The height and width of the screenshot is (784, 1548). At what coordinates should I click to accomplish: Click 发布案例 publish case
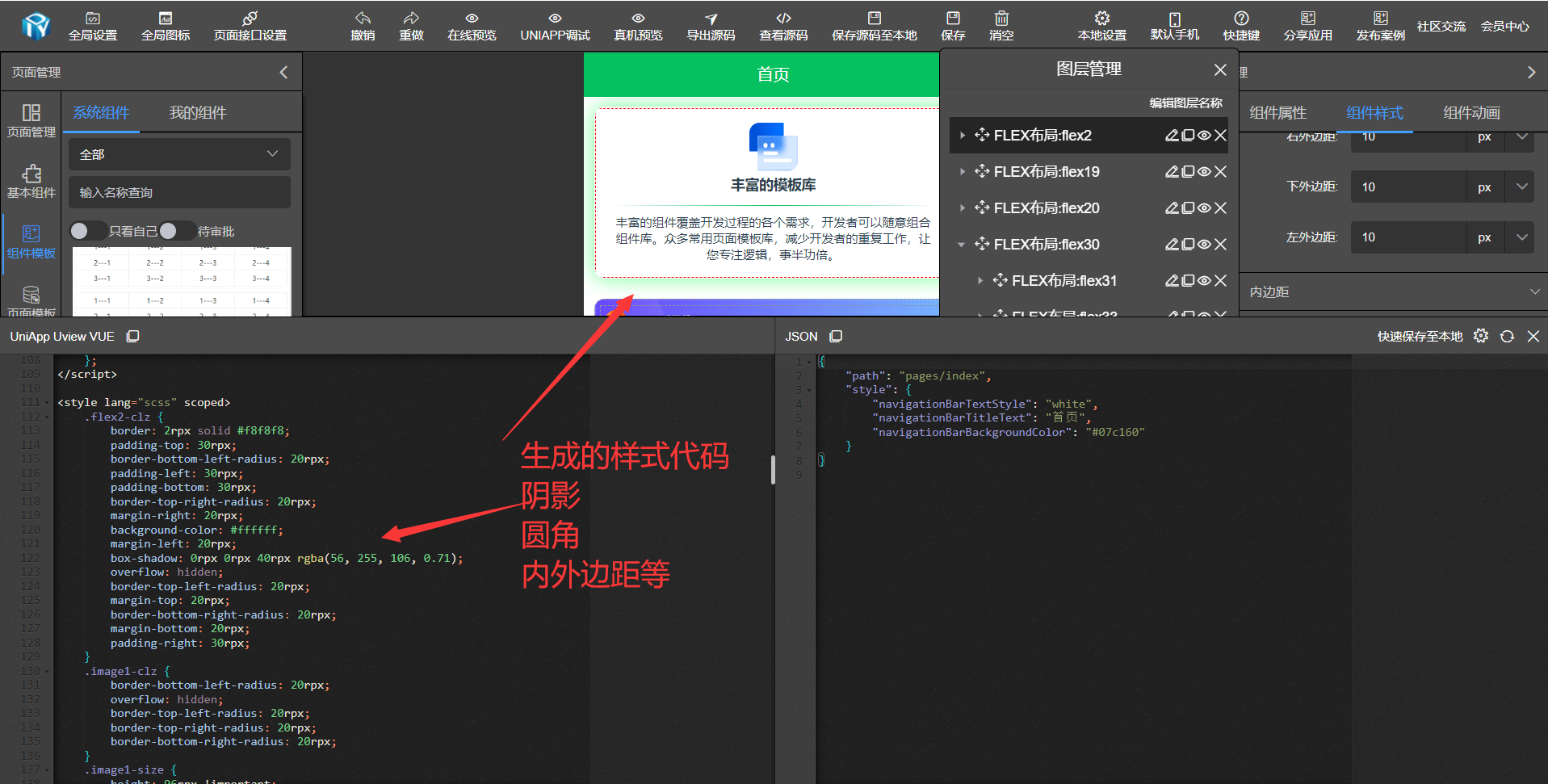(x=1381, y=27)
